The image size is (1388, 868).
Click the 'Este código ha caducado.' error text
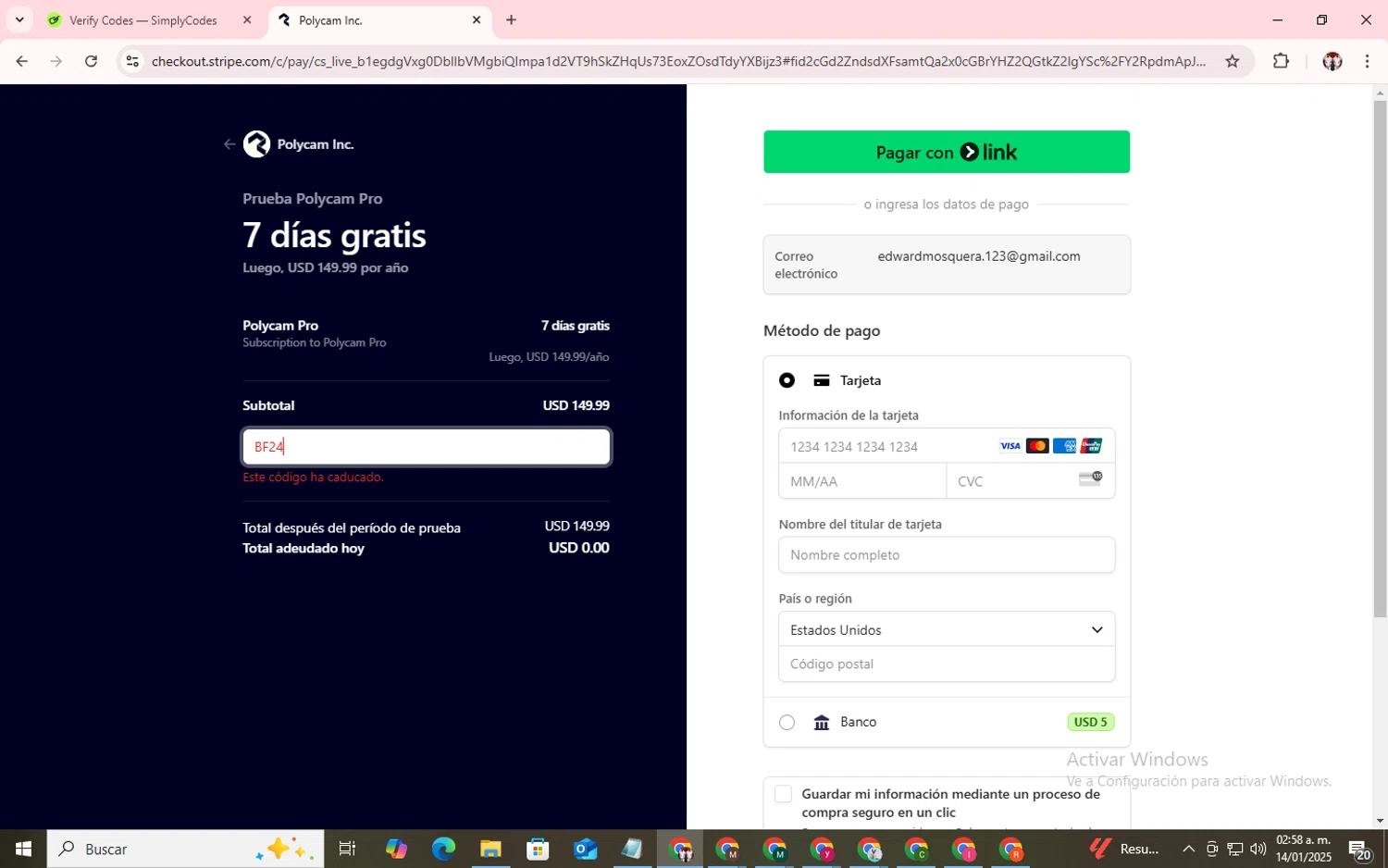click(313, 477)
